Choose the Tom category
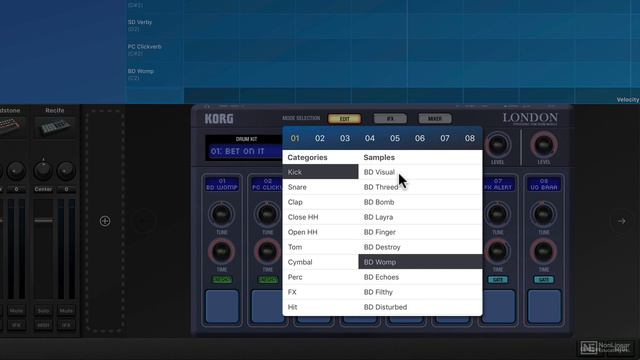The width and height of the screenshot is (640, 360). click(x=320, y=247)
